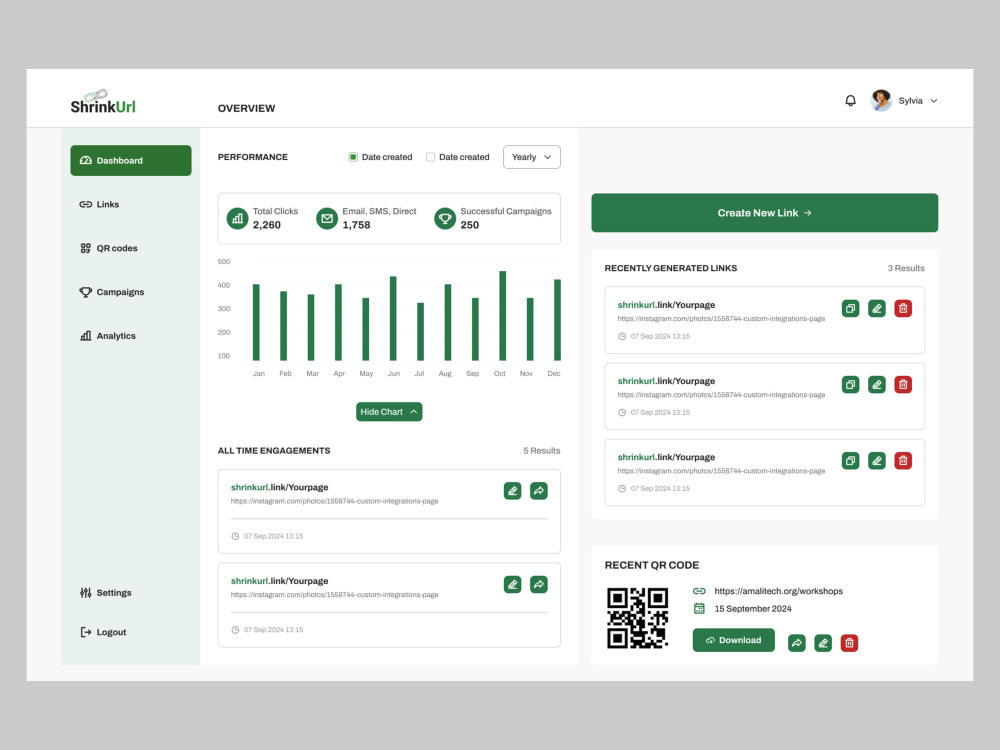1000x750 pixels.
Task: Edit the first all time engagement link
Action: pyautogui.click(x=512, y=491)
